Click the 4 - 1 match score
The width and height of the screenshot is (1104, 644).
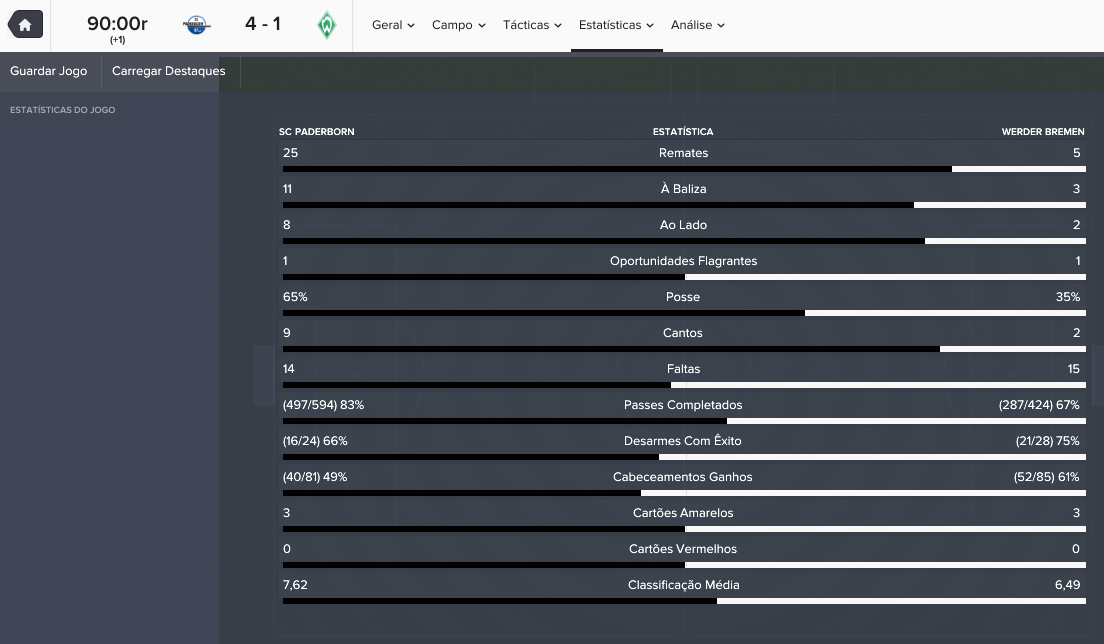[263, 24]
